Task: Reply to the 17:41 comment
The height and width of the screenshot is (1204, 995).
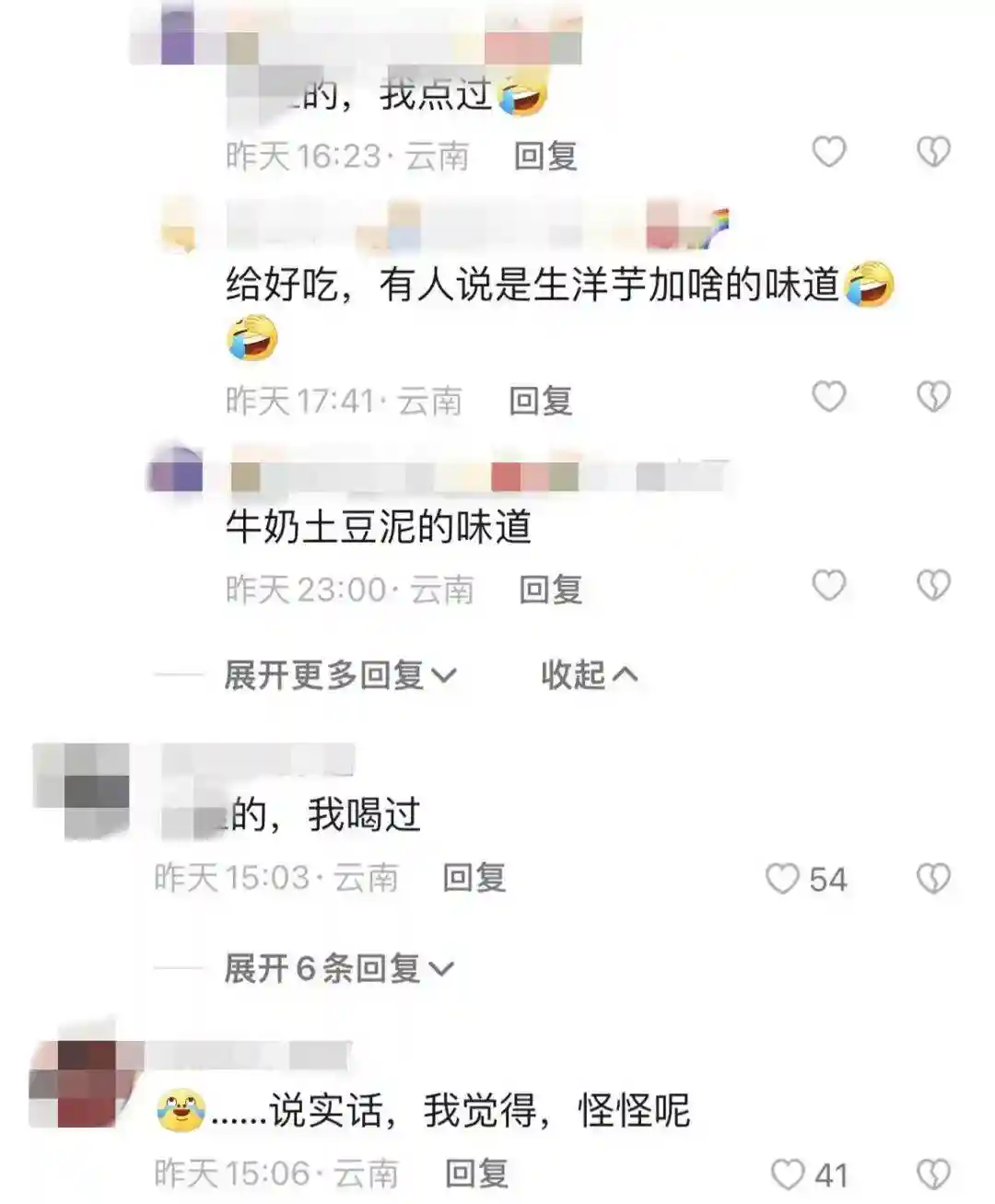Action: click(541, 401)
